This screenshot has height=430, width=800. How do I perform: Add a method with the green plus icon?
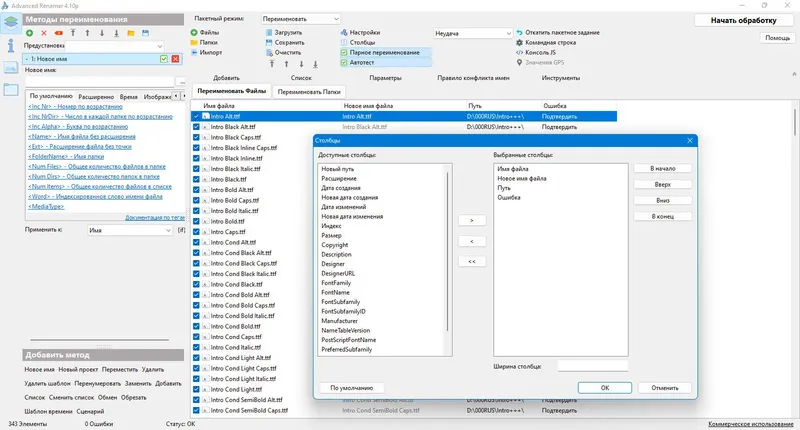[x=30, y=33]
